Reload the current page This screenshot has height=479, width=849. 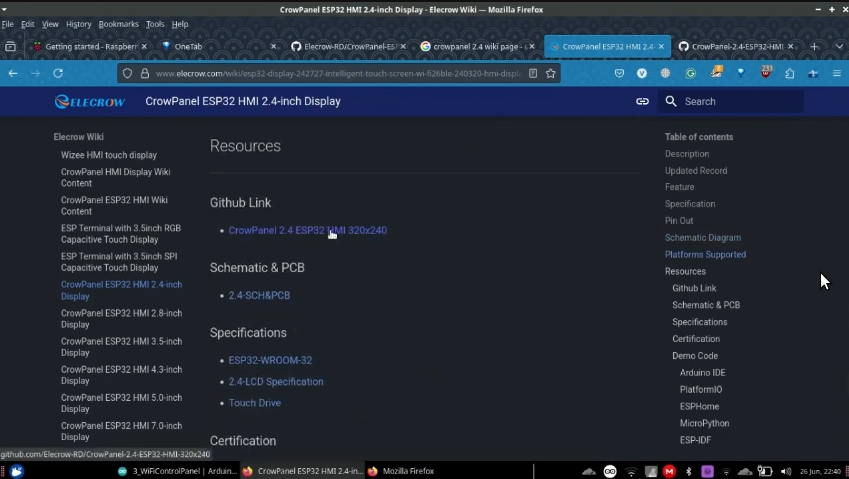tap(58, 73)
